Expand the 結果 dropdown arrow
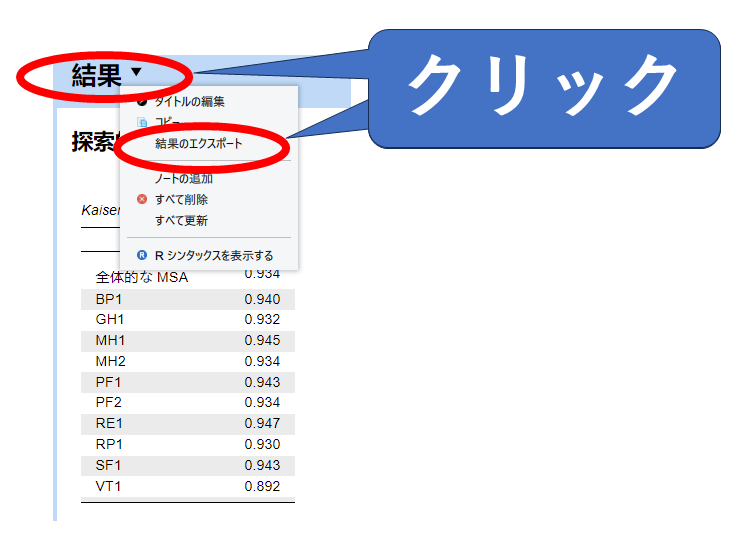 click(x=137, y=72)
